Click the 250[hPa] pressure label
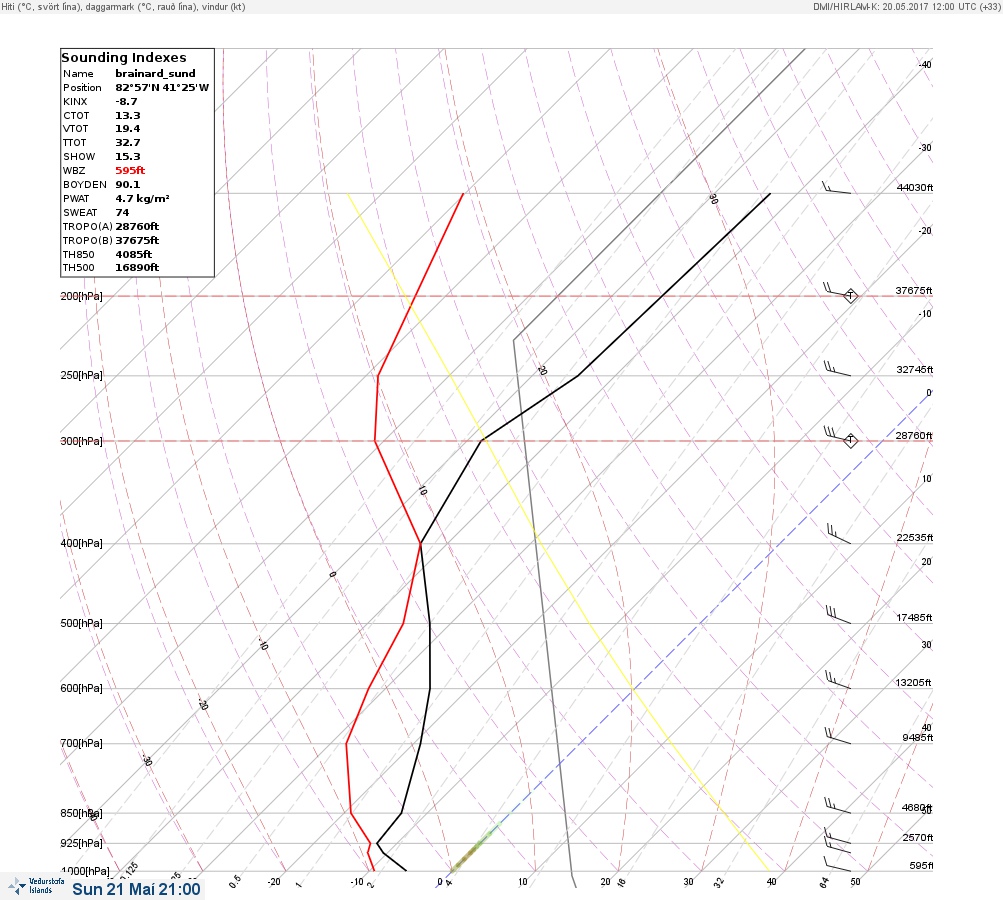Screen dimensions: 1003x900 81,375
